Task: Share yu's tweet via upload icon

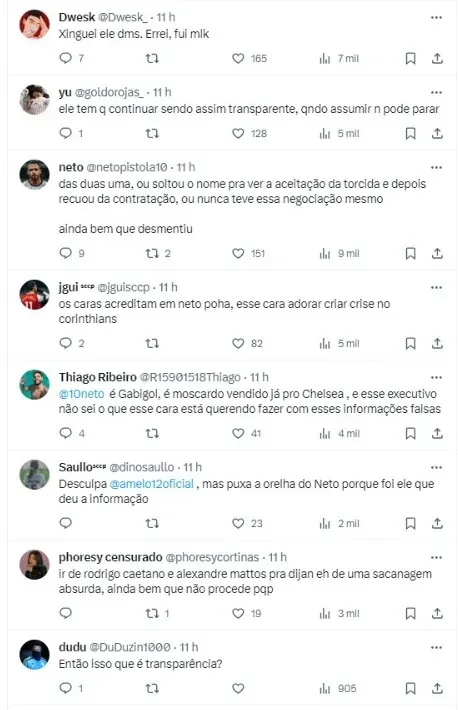Action: pyautogui.click(x=437, y=134)
